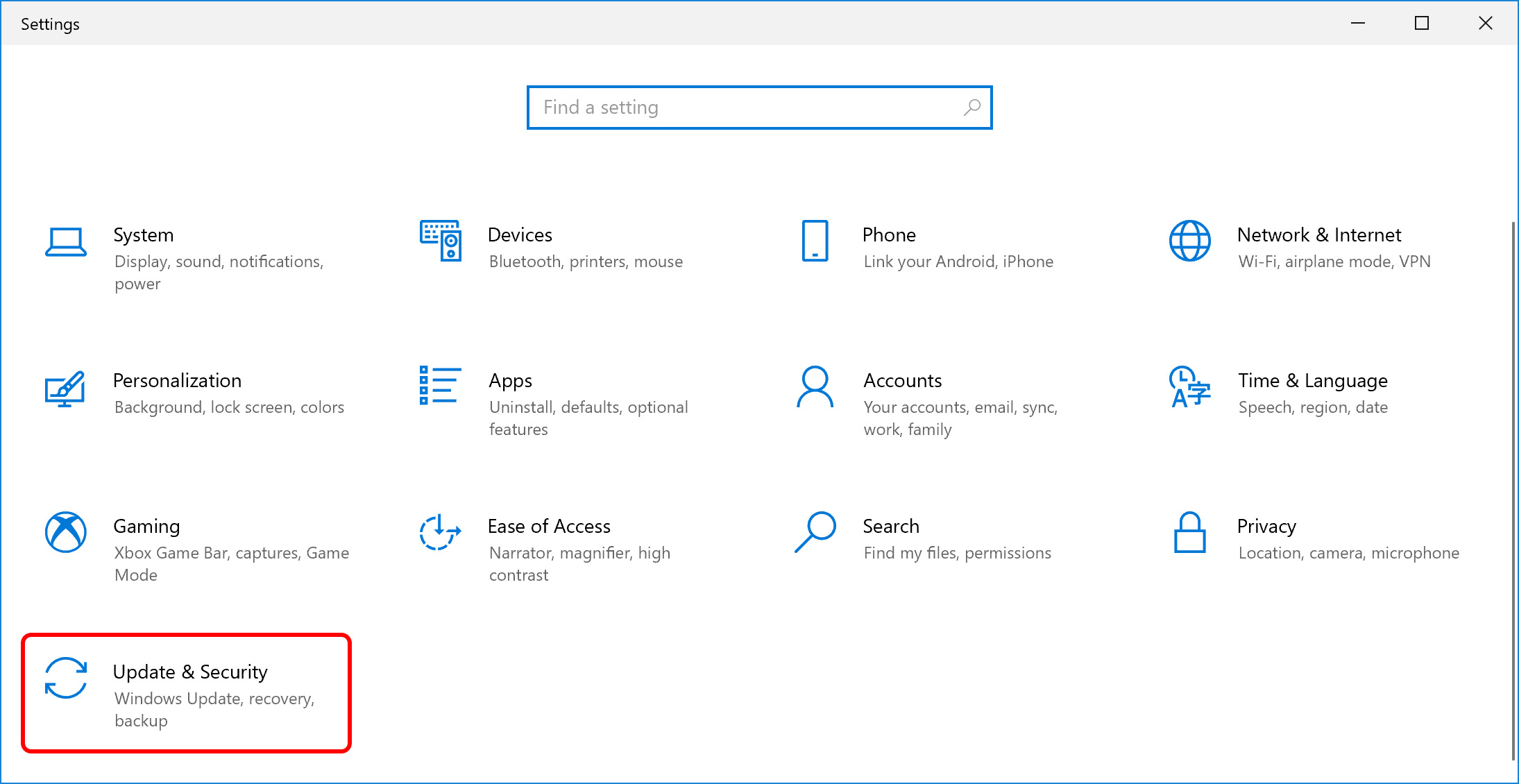Viewport: 1519px width, 784px height.
Task: Open the Devices settings heading
Action: 520,235
